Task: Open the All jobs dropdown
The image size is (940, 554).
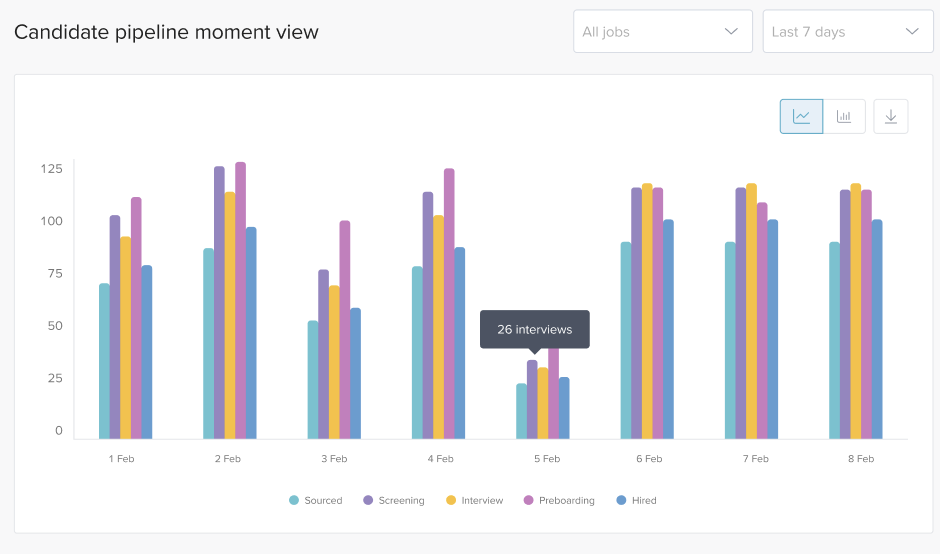Action: [x=662, y=32]
